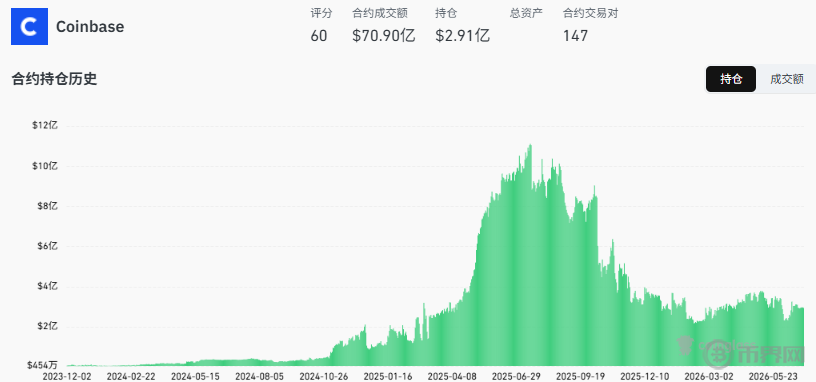
Task: Click the 2026-05-23 date label
Action: tap(773, 376)
